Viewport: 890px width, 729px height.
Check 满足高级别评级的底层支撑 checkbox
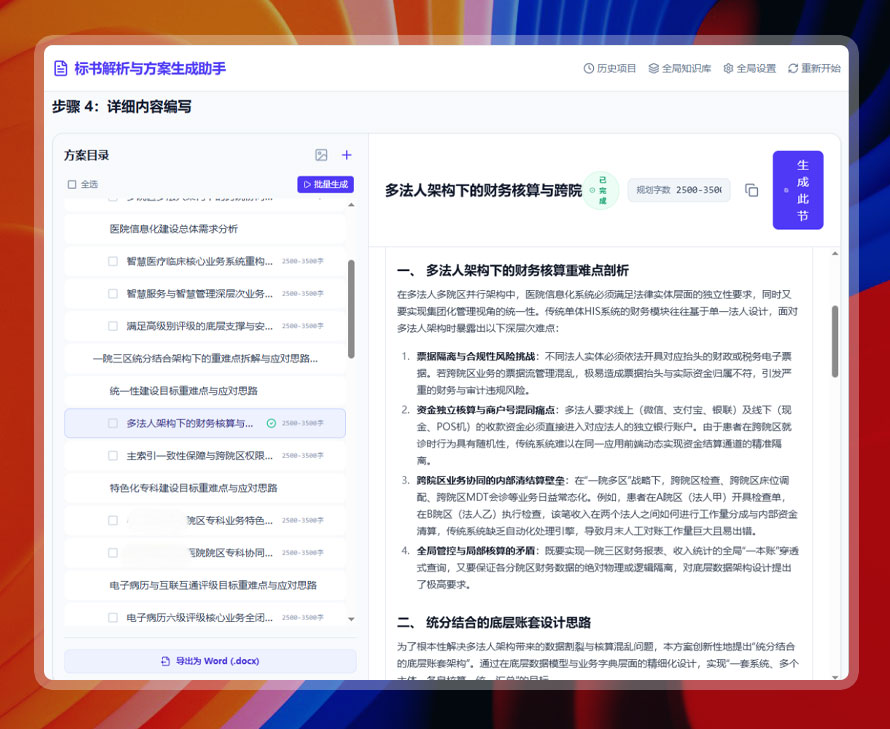point(113,326)
